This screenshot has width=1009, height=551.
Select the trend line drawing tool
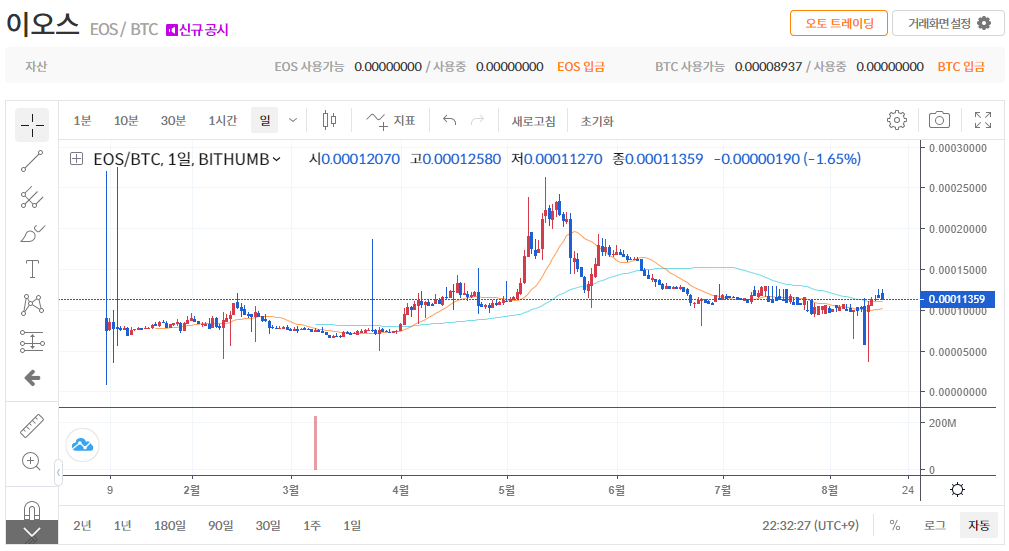pyautogui.click(x=32, y=162)
